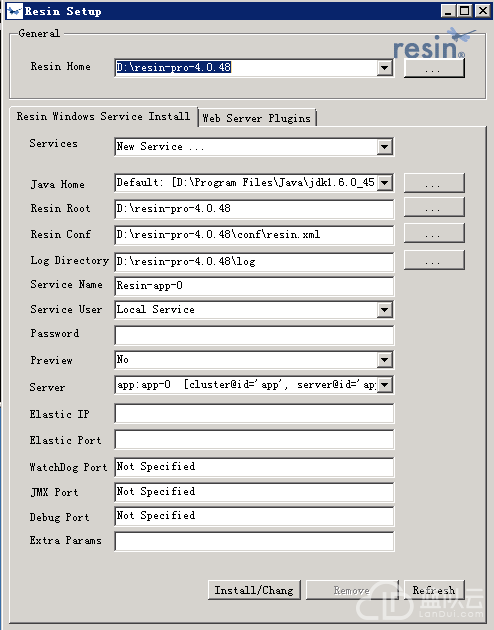Browse for Resin Conf with the ... button
This screenshot has height=630, width=494.
coord(434,233)
